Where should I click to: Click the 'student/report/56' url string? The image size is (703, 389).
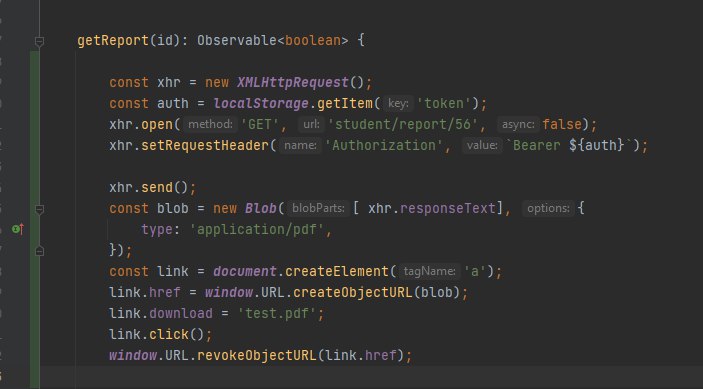pos(403,124)
